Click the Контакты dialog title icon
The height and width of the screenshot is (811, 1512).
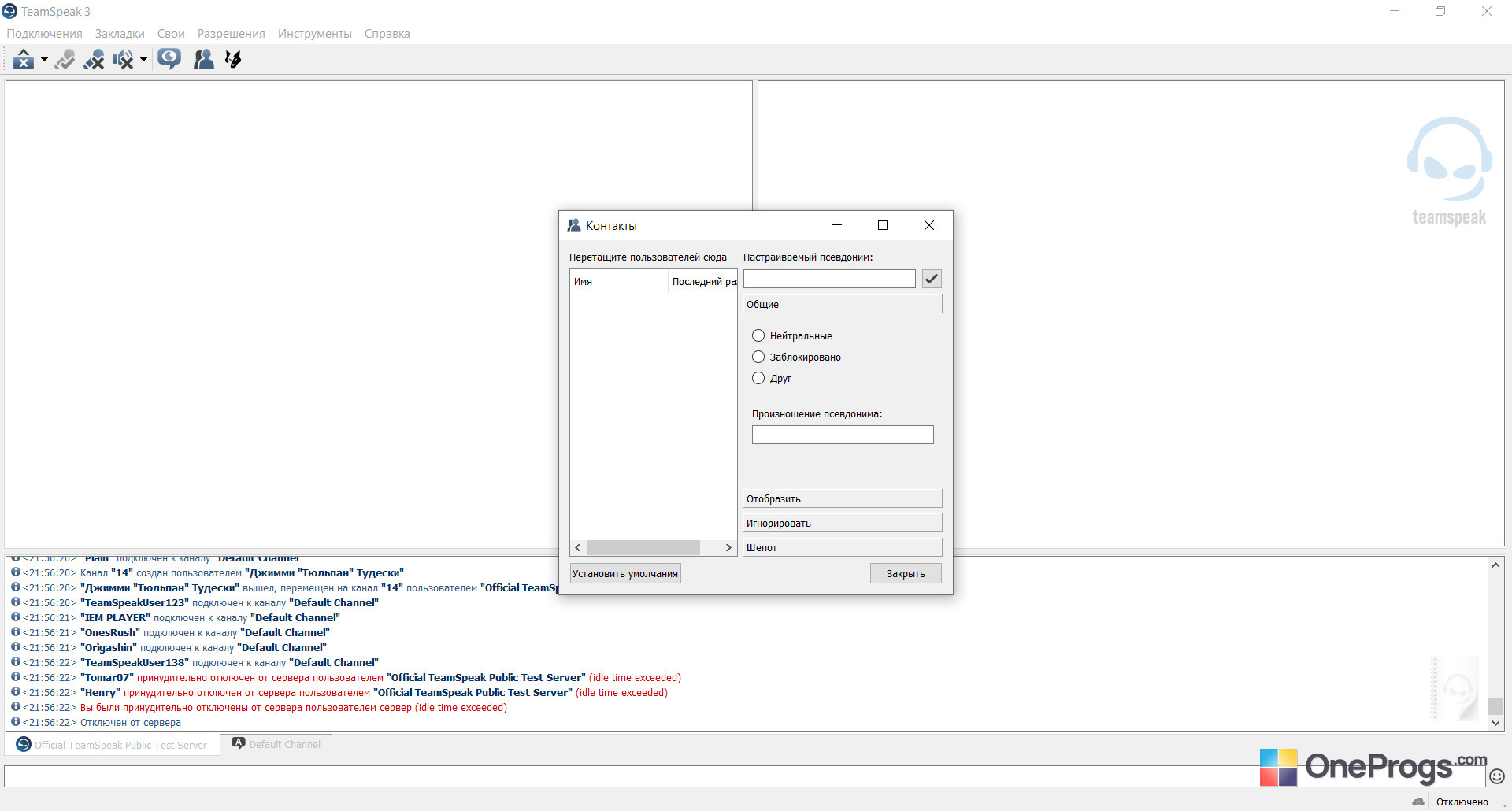pos(574,225)
